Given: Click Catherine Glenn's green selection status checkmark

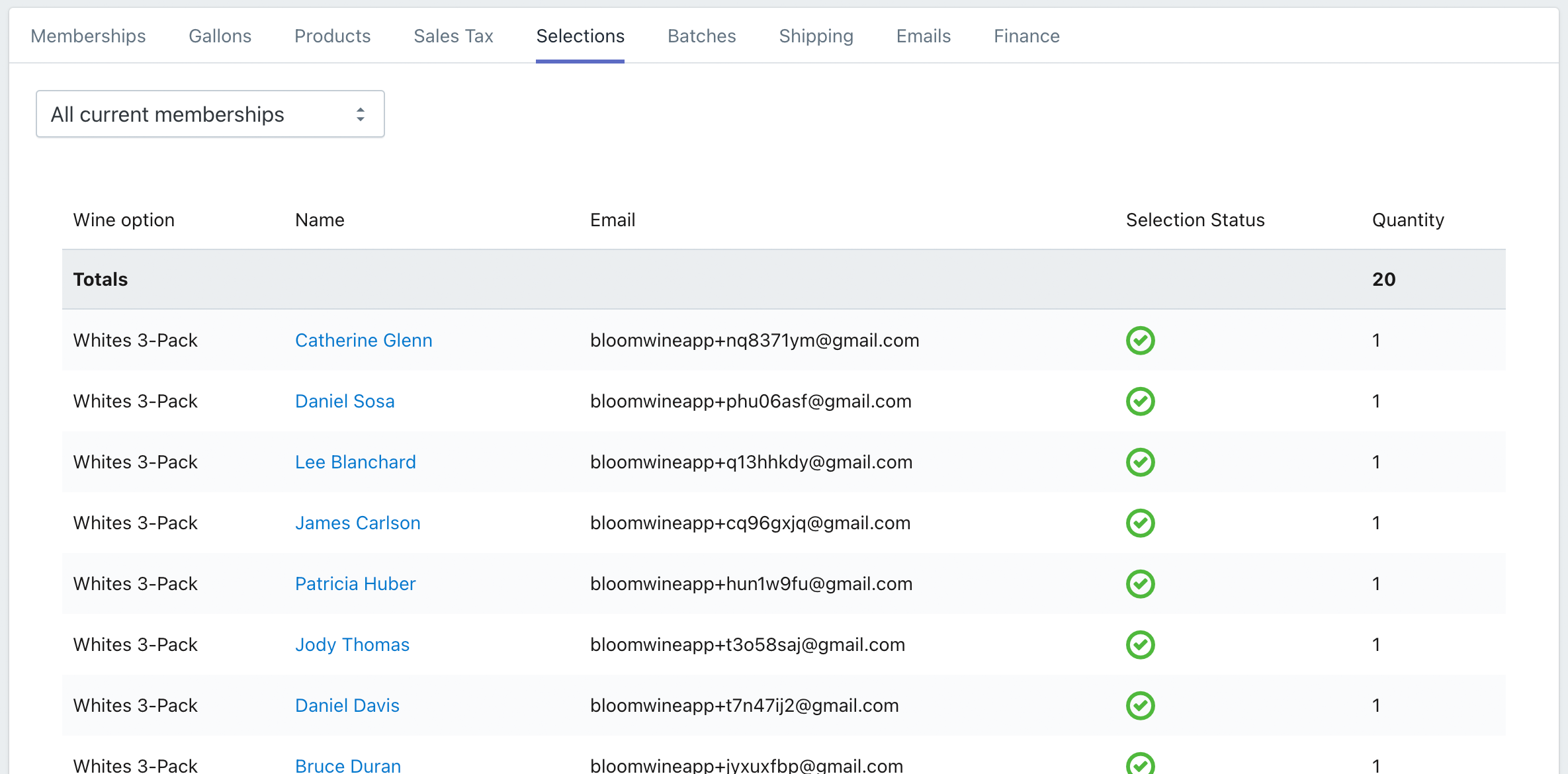Looking at the screenshot, I should [1140, 341].
